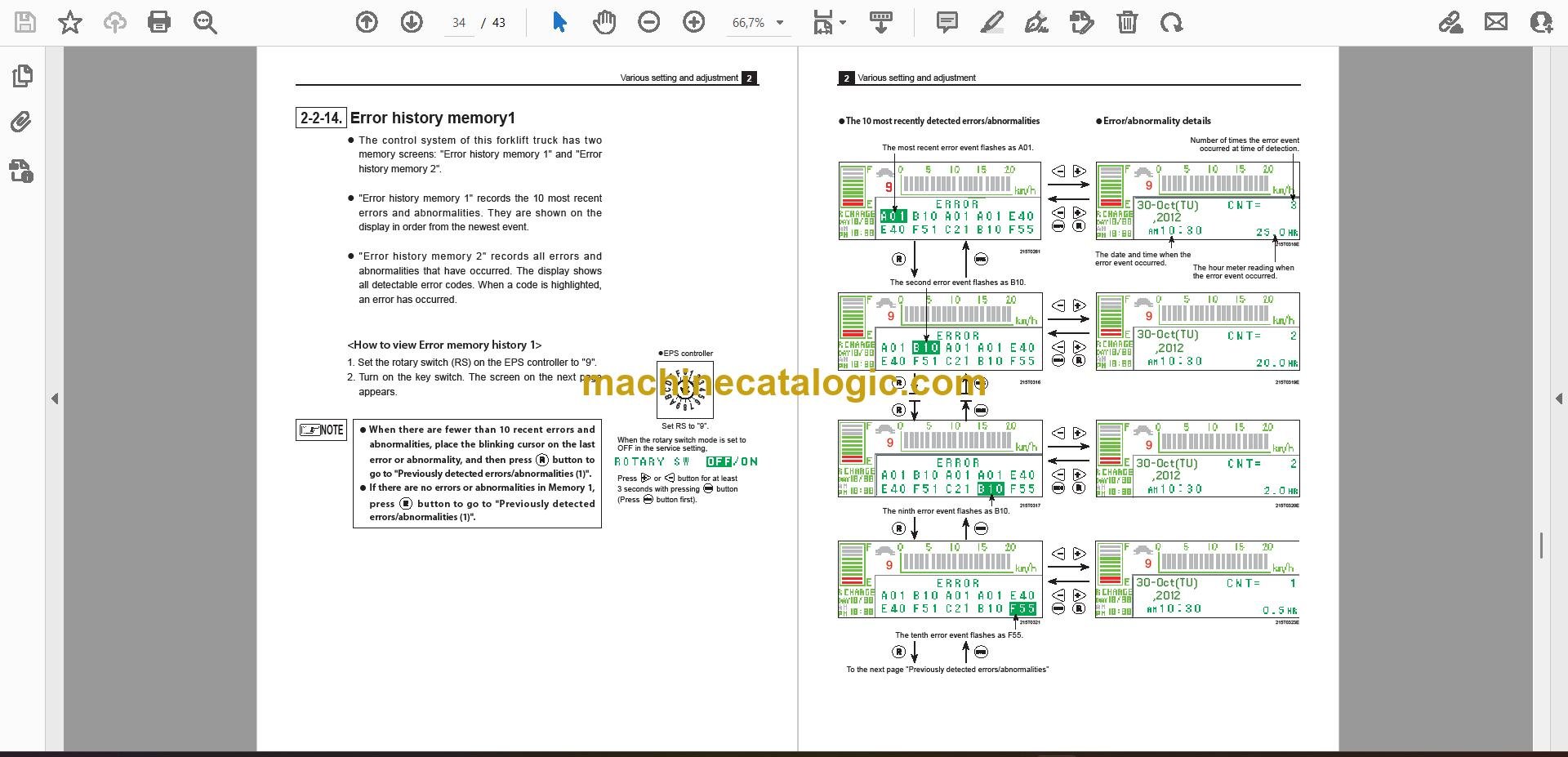The width and height of the screenshot is (1568, 757).
Task: Rotate the page view
Action: (x=1171, y=22)
